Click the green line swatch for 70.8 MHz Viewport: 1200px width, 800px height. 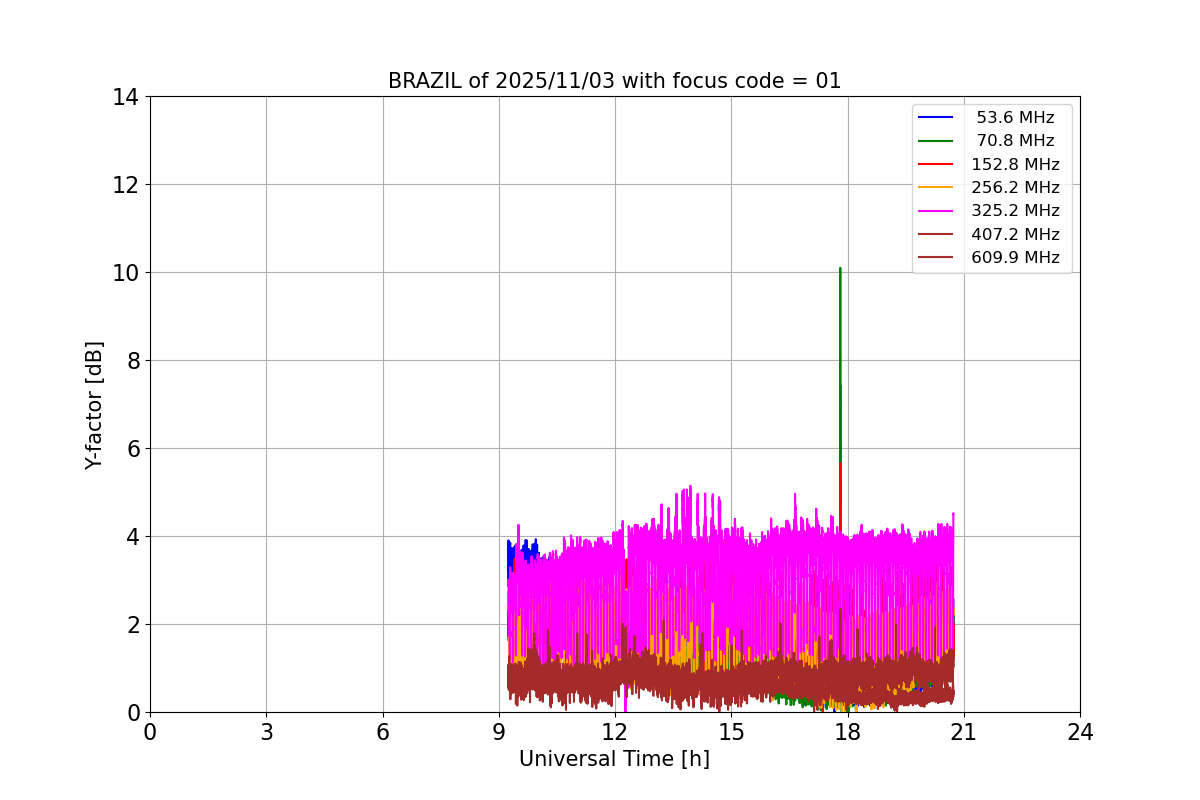click(936, 141)
